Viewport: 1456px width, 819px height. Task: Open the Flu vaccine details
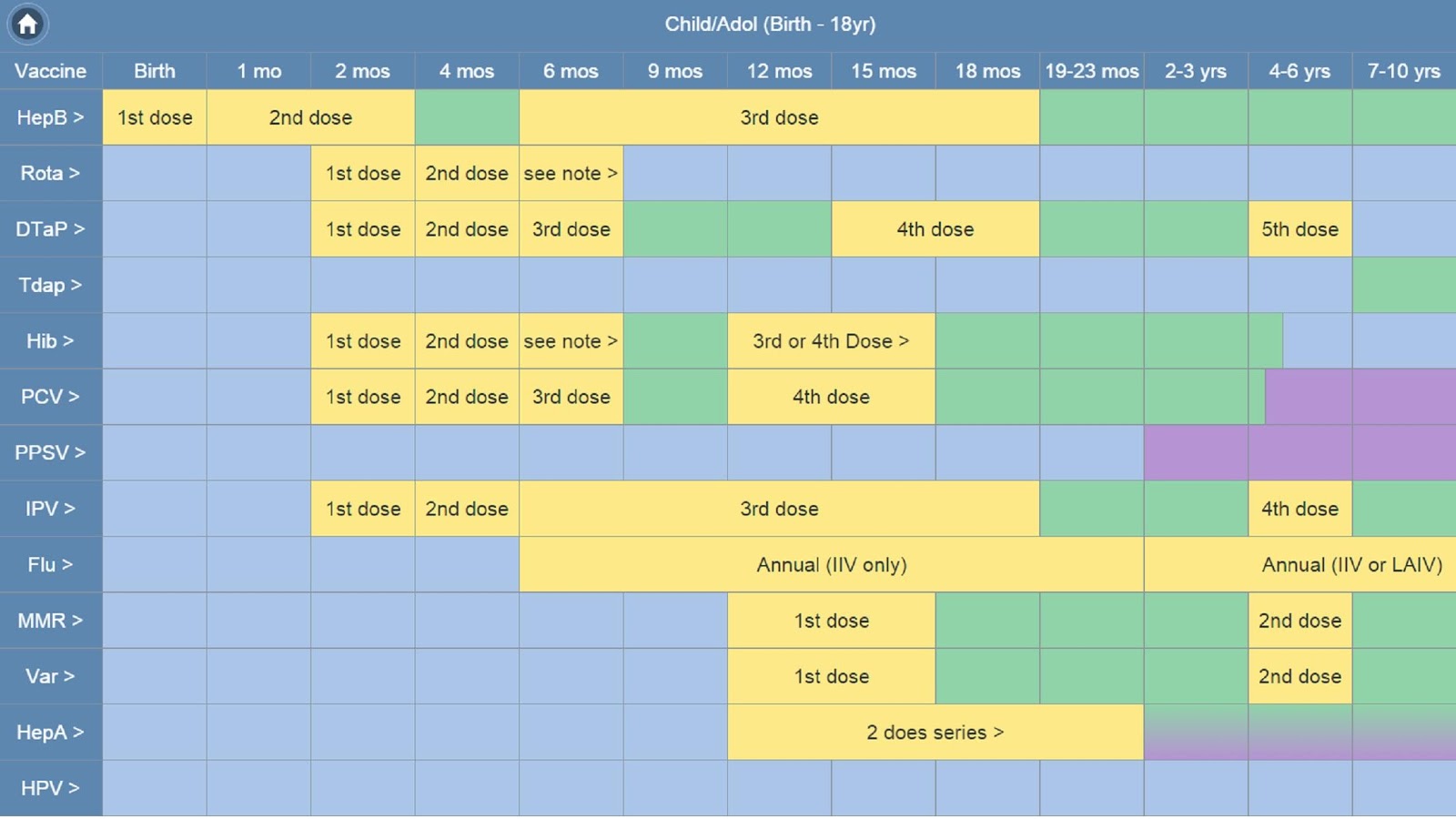click(50, 564)
